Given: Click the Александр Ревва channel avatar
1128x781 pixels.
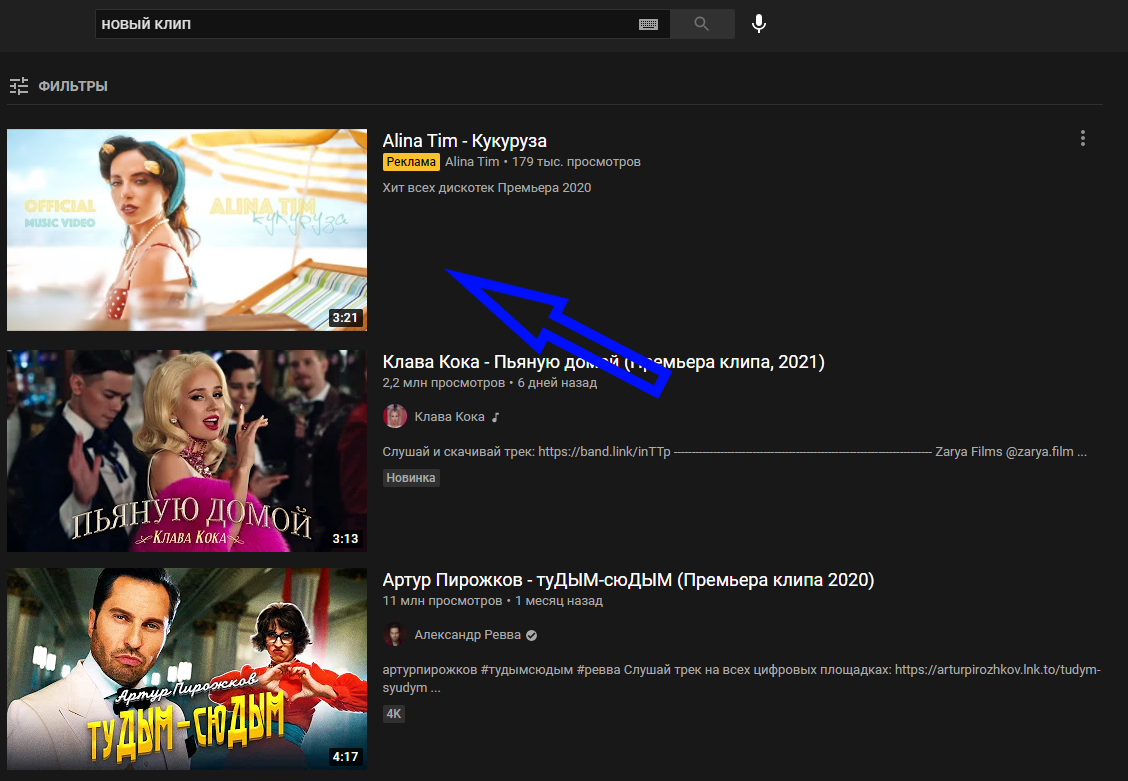Looking at the screenshot, I should tap(395, 635).
